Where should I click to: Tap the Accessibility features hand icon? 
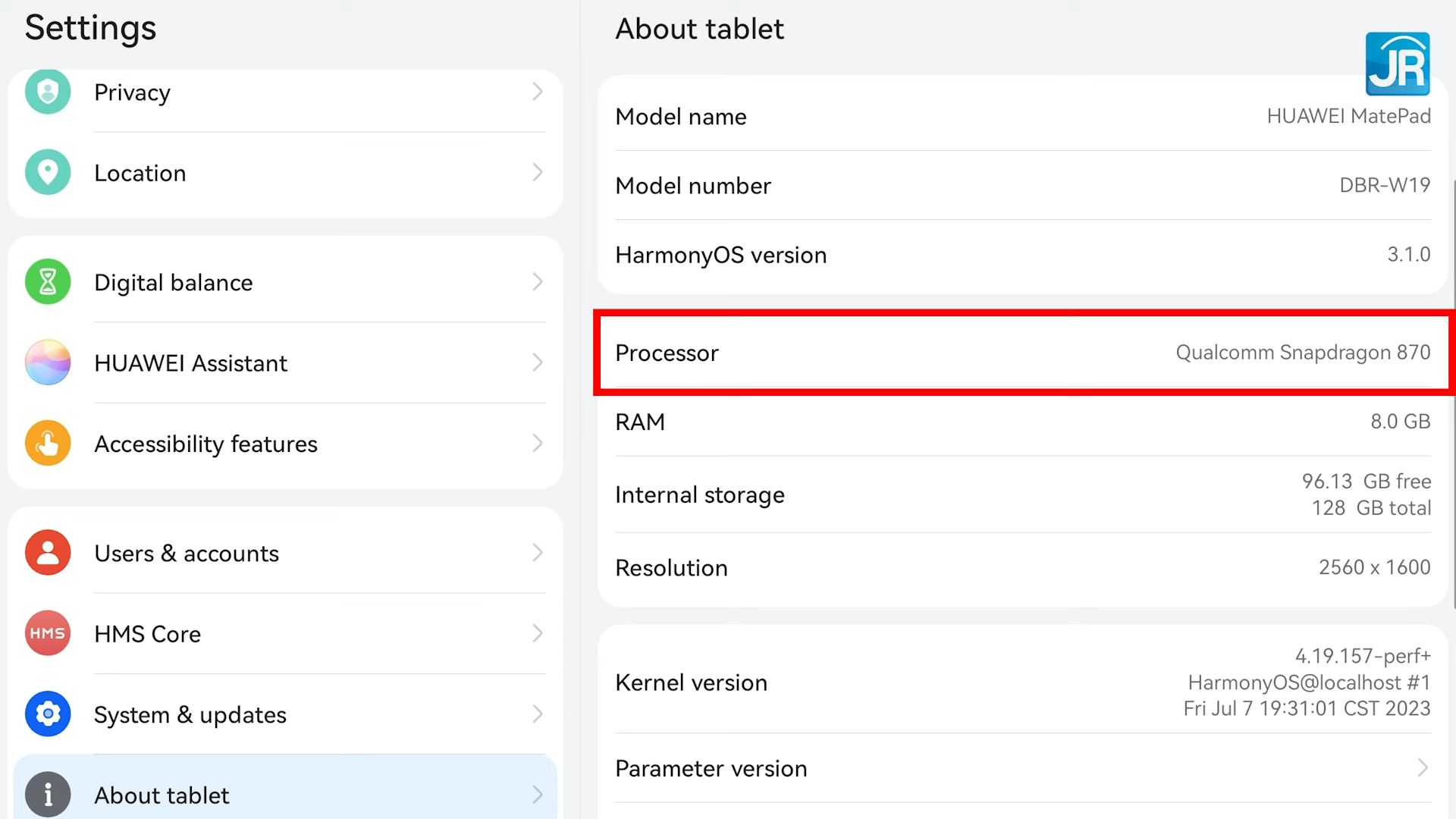pos(48,443)
